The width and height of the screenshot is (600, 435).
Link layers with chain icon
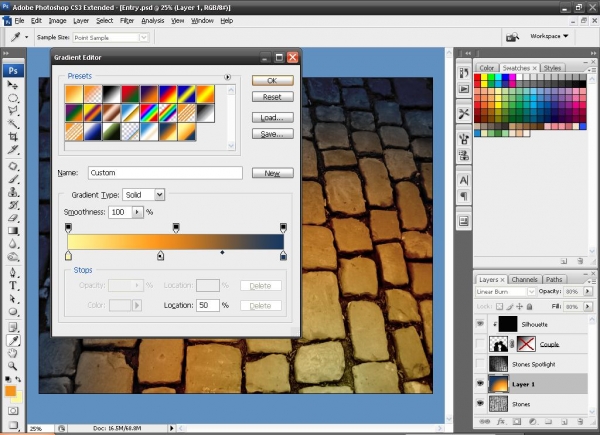click(x=484, y=422)
